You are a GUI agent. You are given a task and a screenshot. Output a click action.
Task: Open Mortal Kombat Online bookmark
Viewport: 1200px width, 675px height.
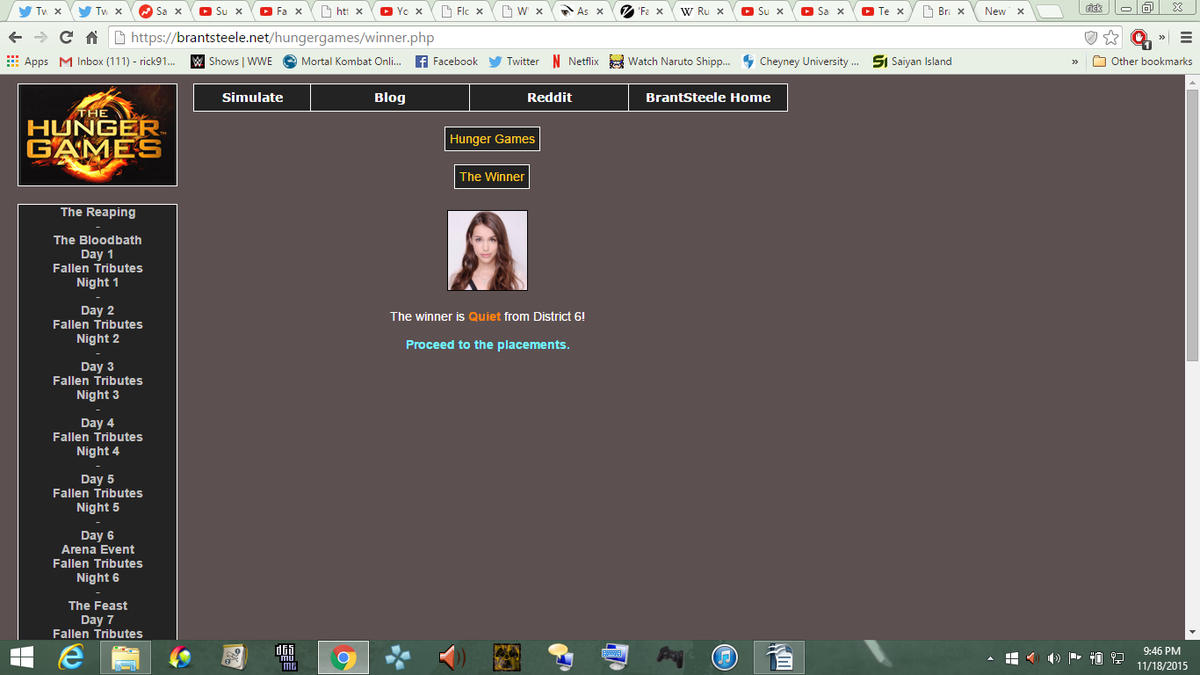(x=342, y=61)
